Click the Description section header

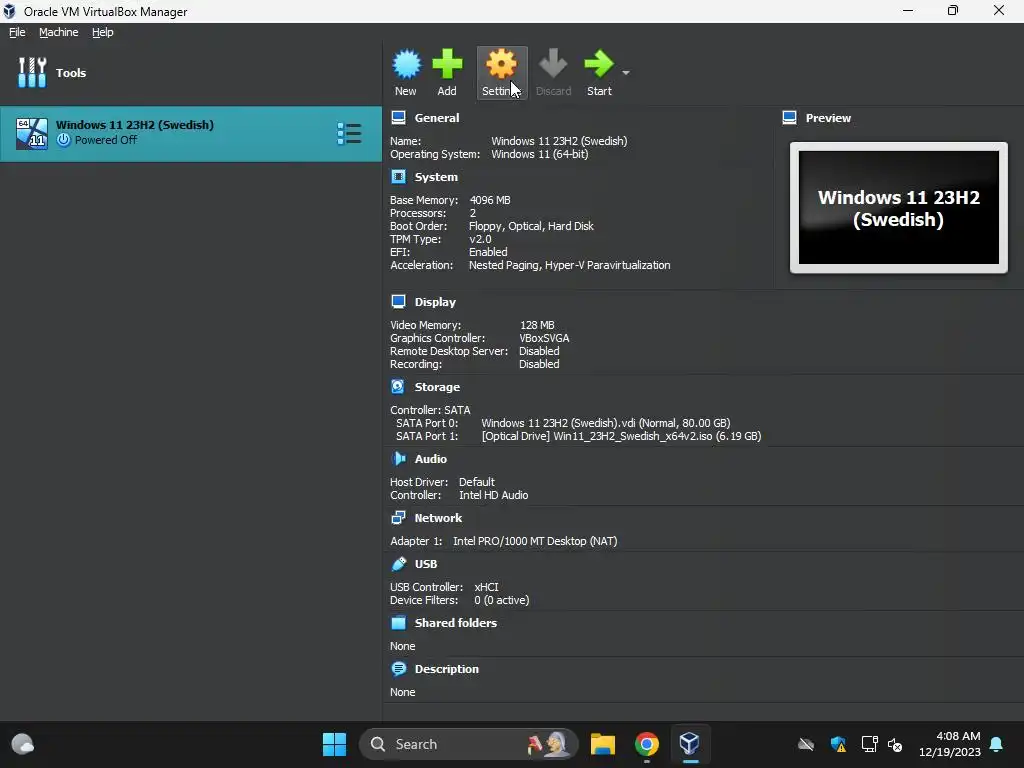tap(447, 669)
